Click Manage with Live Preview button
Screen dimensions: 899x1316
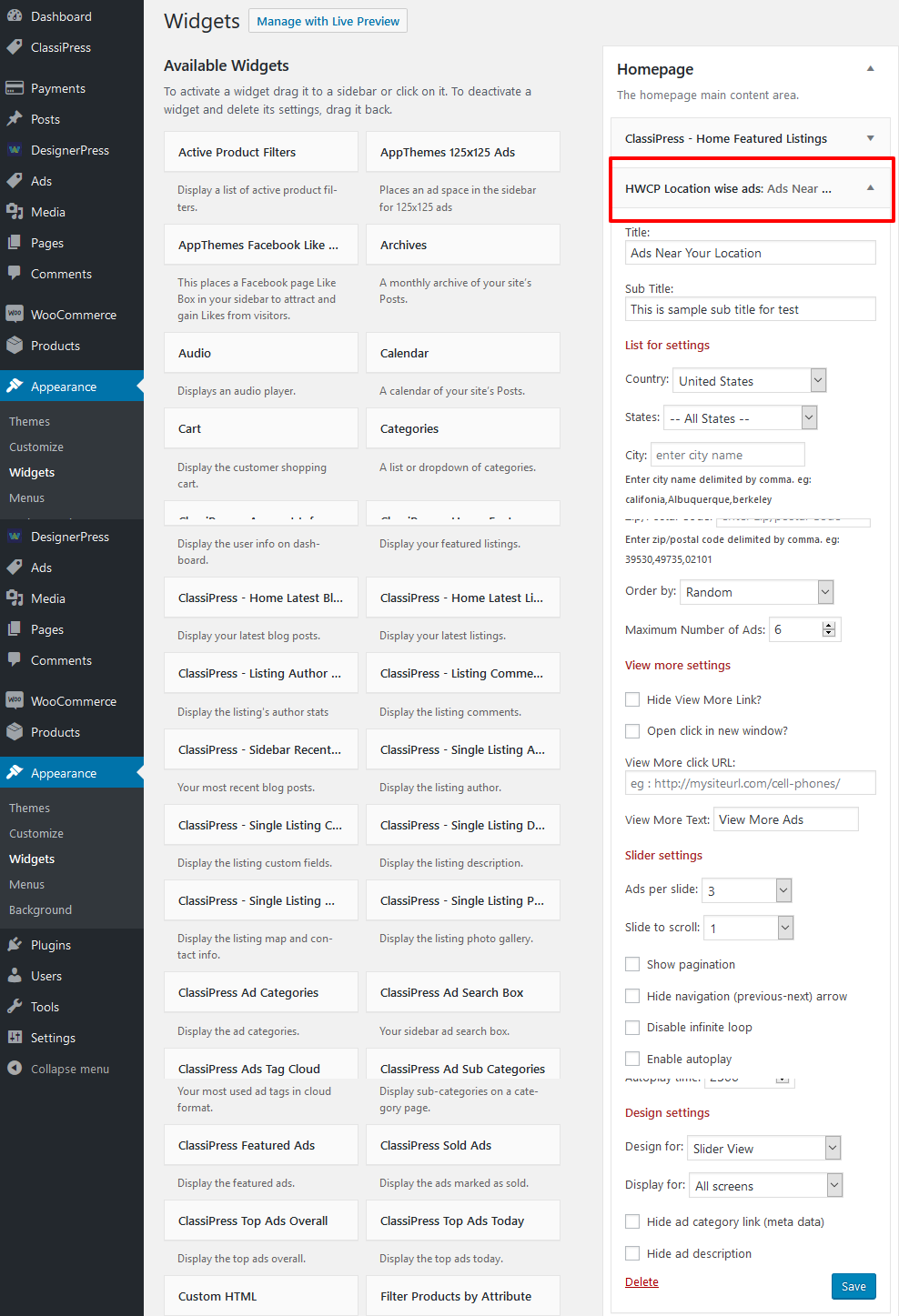coord(328,21)
